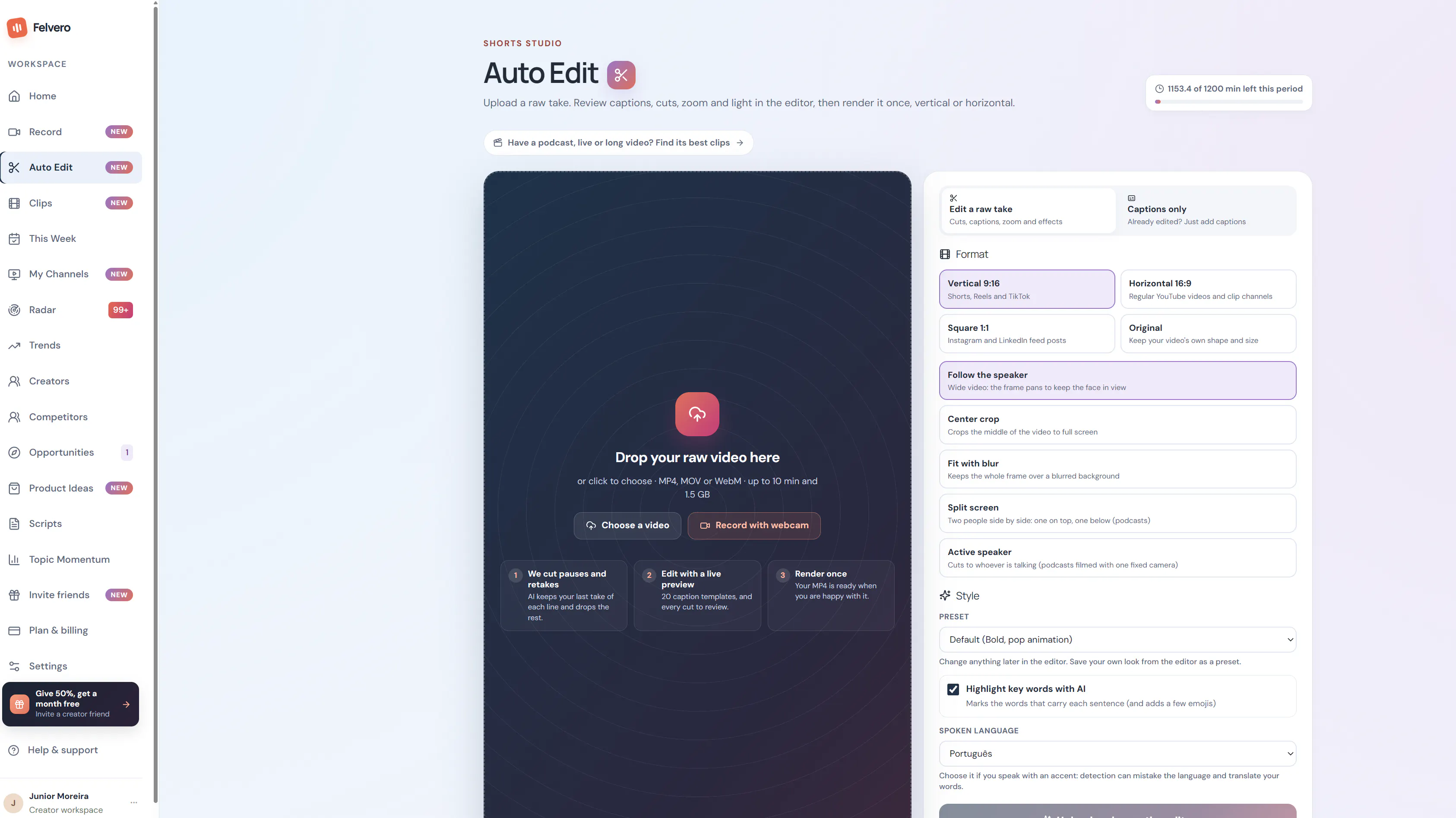
Task: Switch to the Captions only tab
Action: (1206, 210)
